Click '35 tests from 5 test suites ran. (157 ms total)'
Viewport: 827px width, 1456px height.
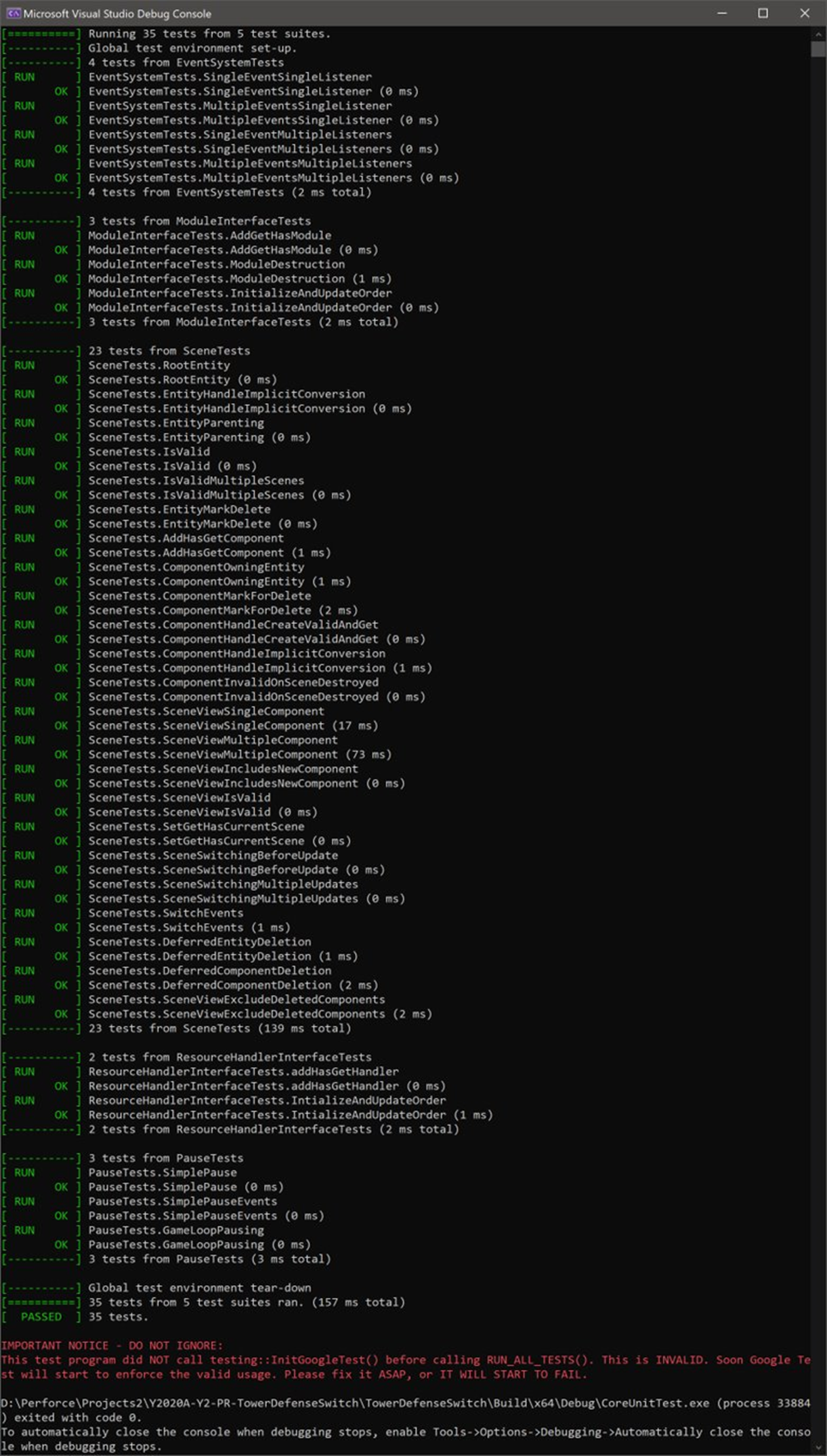click(247, 1302)
